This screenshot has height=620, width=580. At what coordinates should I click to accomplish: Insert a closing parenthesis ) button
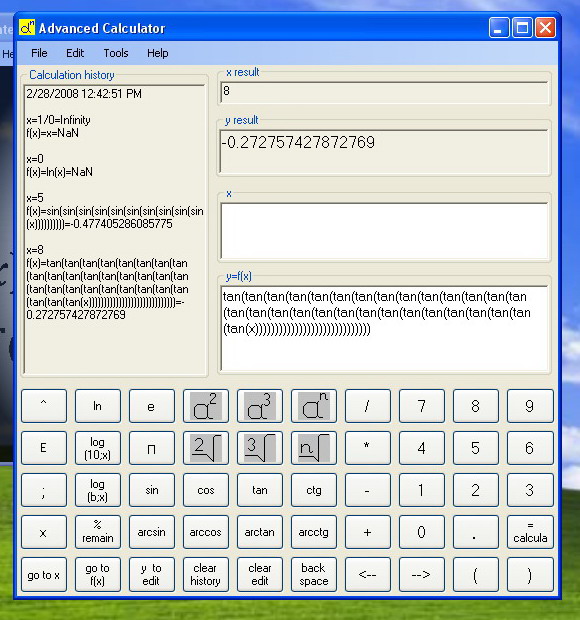pos(530,575)
